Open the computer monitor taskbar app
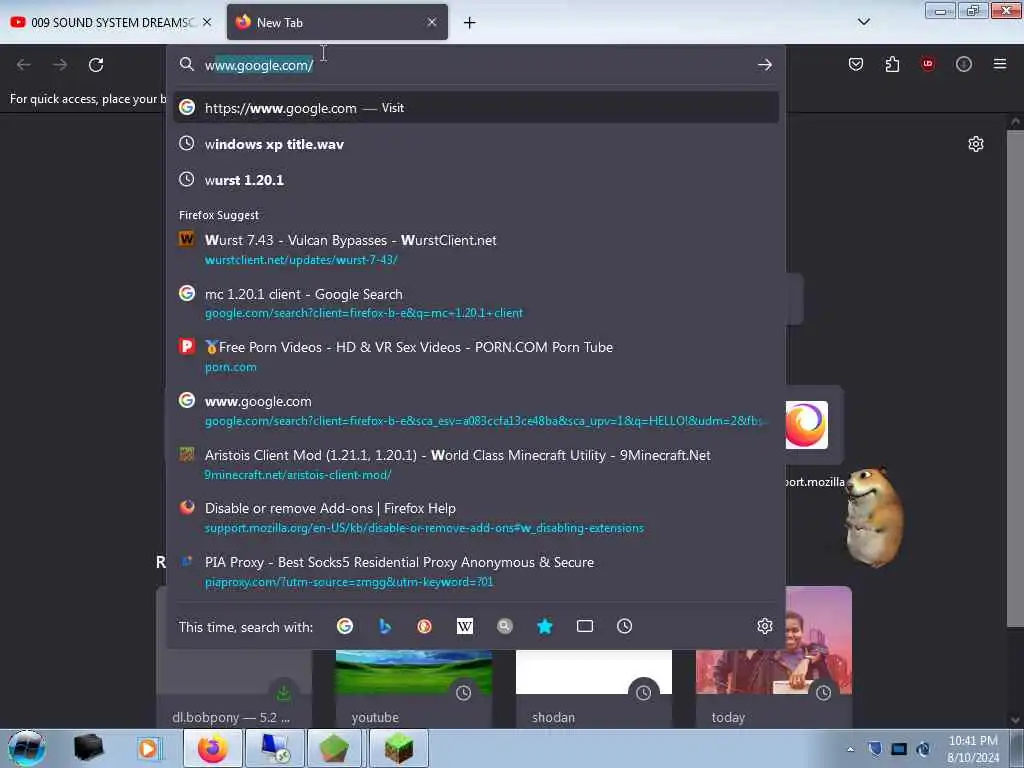This screenshot has width=1024, height=768. pos(276,748)
